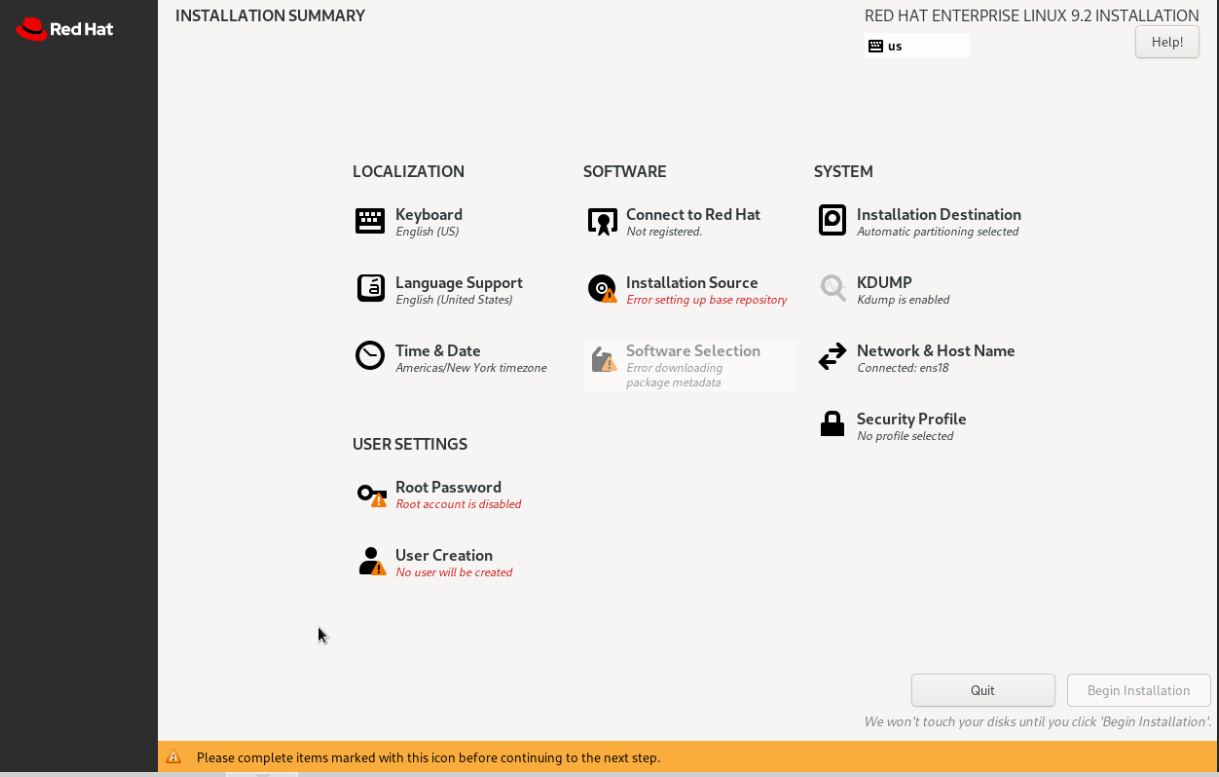Open Network & Host Name label
The height and width of the screenshot is (777, 1219).
(936, 350)
